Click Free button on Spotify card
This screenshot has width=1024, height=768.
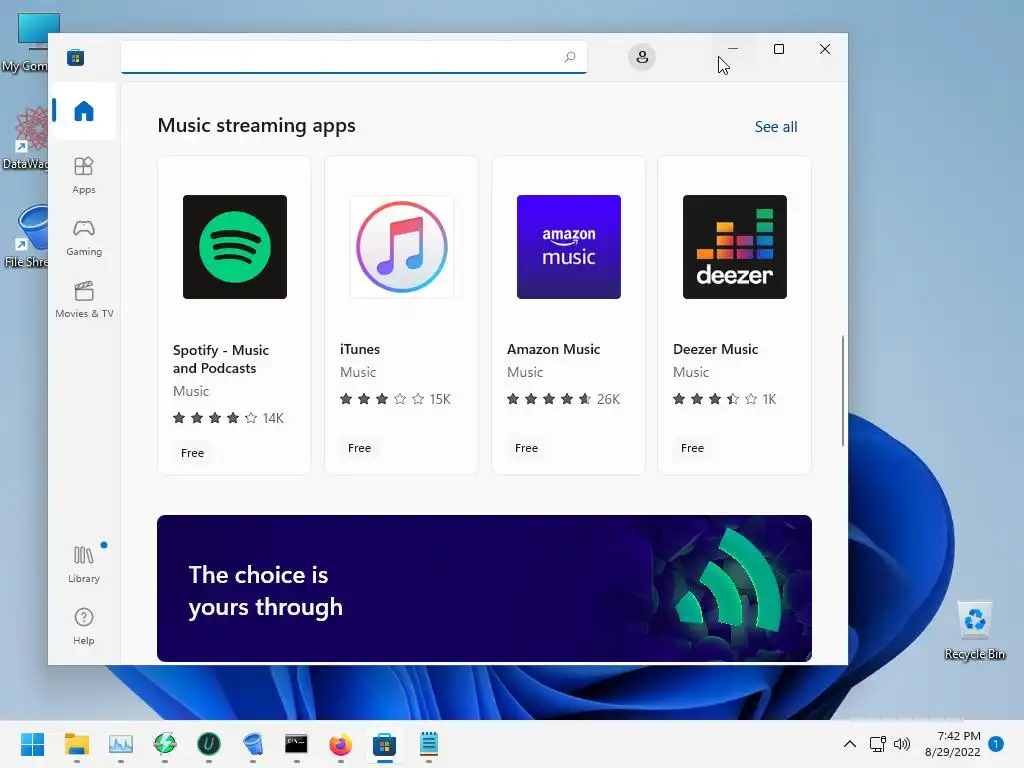pos(193,453)
